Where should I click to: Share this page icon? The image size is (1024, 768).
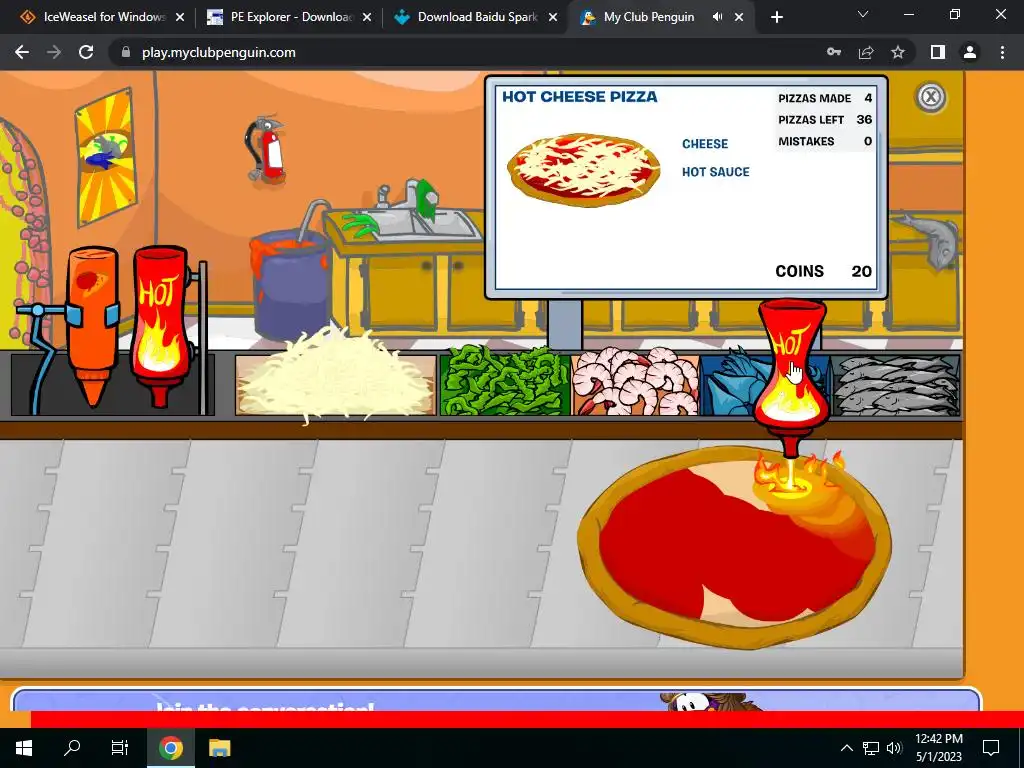pyautogui.click(x=866, y=52)
